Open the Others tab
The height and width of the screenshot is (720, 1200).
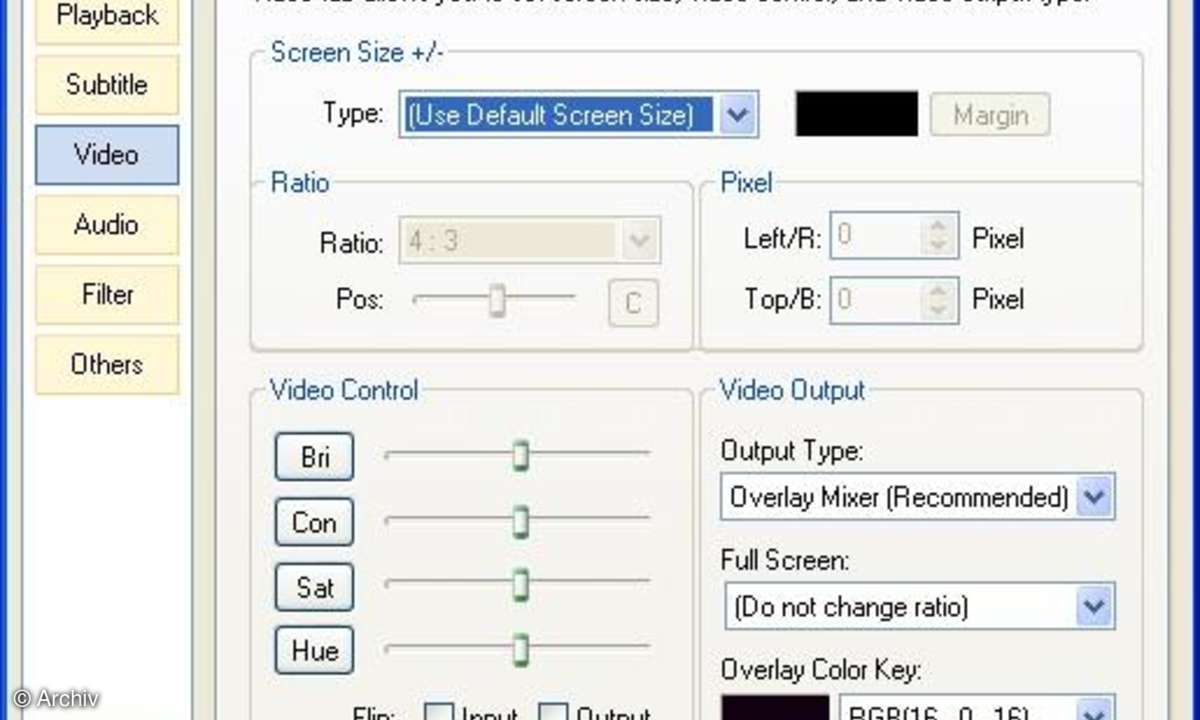(107, 365)
